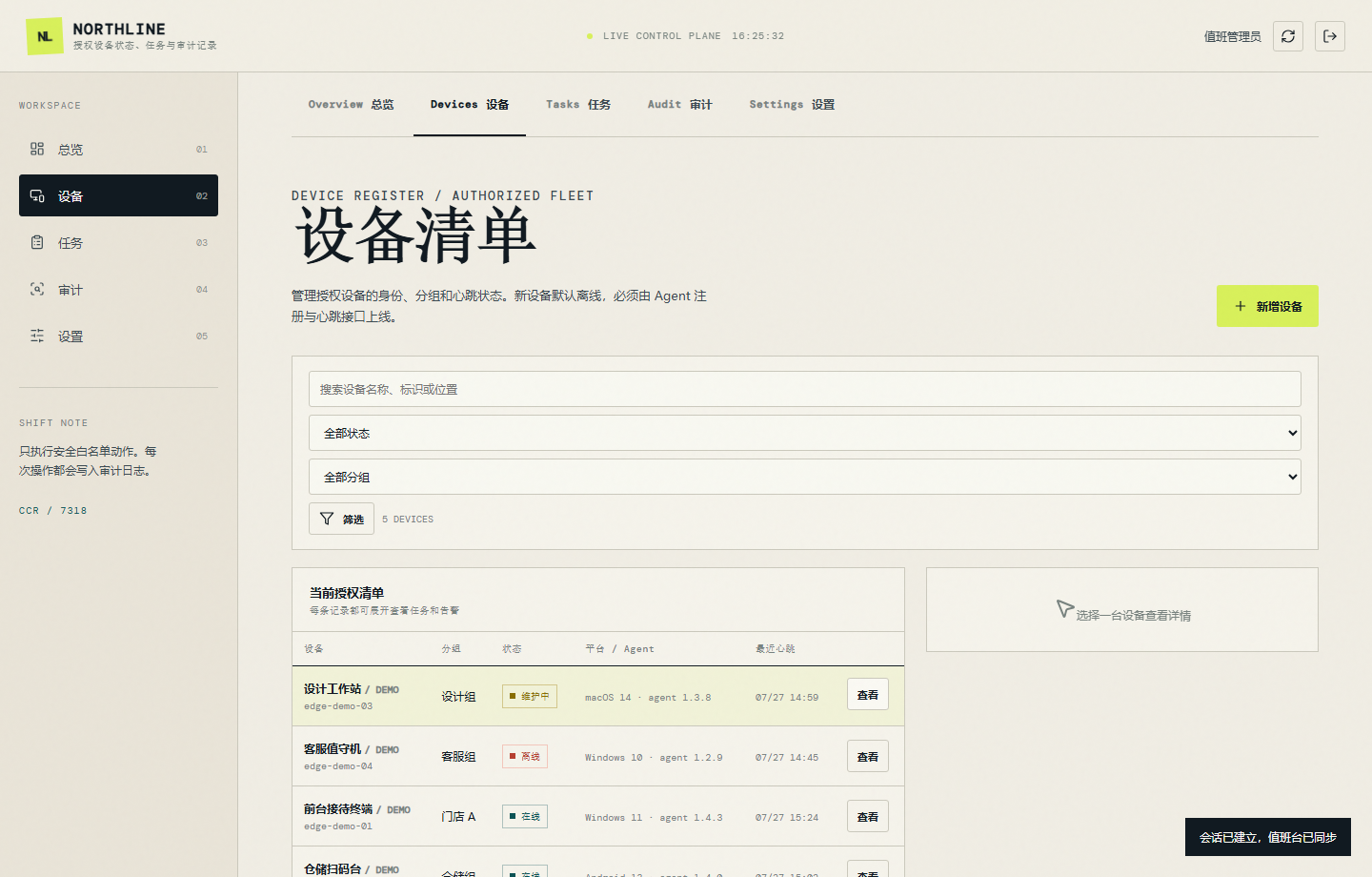Click the funnel icon on 筛选 button
Screen dimensions: 1372x877
327,519
